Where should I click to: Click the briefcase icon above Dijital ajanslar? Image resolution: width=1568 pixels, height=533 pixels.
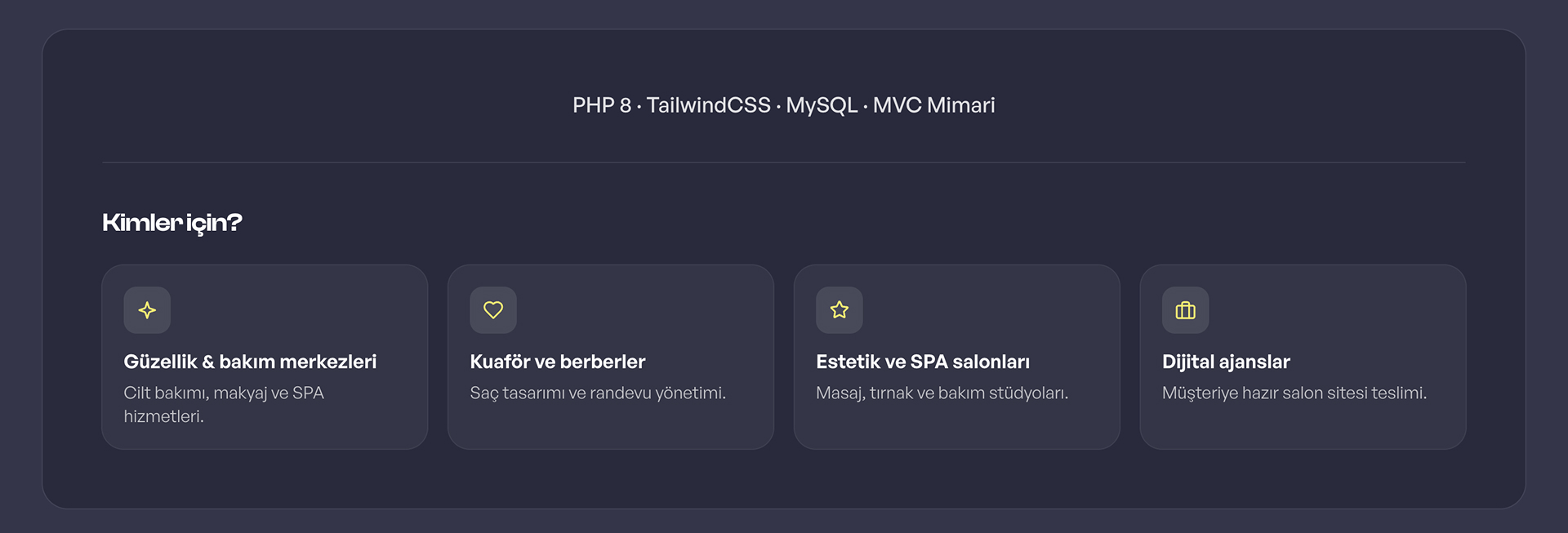pos(1186,310)
